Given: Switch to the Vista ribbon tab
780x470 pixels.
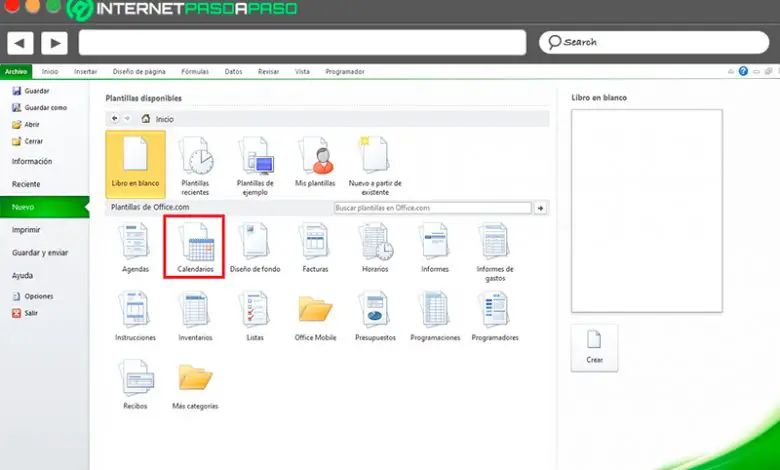Looking at the screenshot, I should (302, 72).
